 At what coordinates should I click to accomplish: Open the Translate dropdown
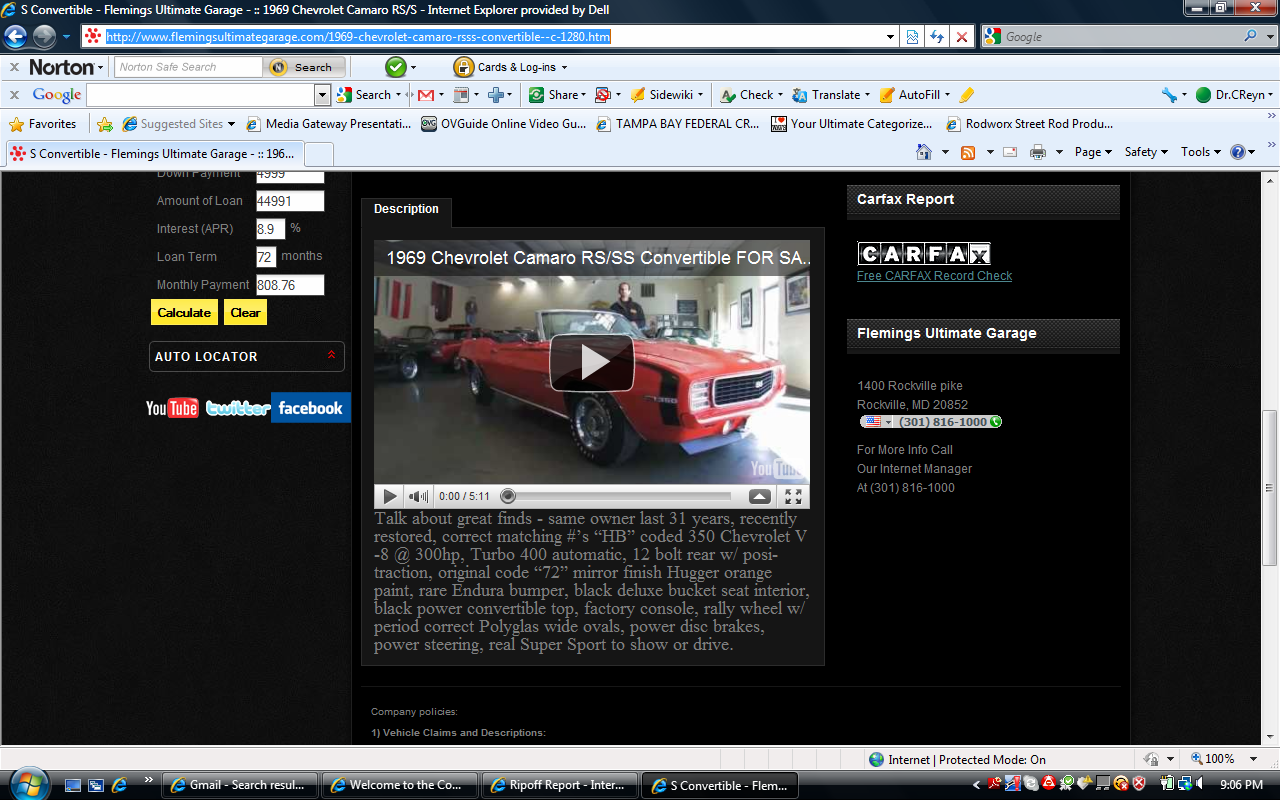click(831, 95)
